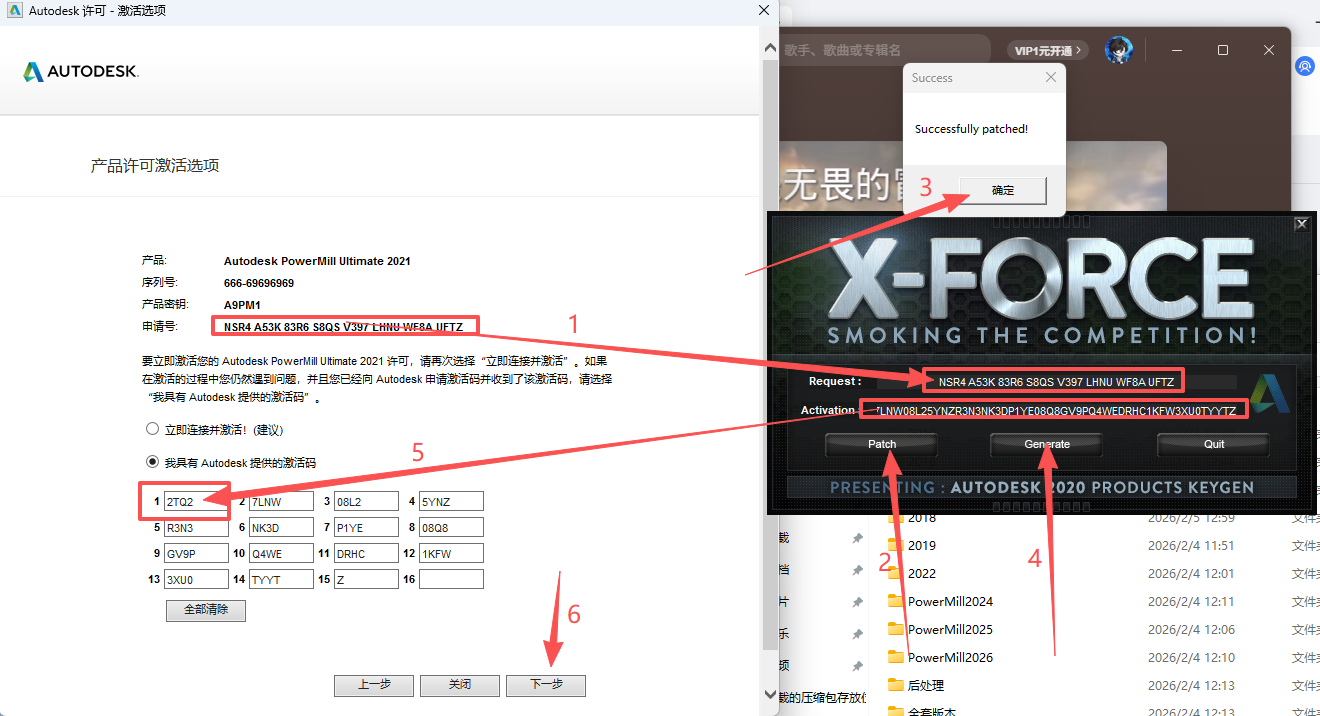Toggle the pin icon next to 下载
Image resolution: width=1320 pixels, height=716 pixels.
(858, 539)
